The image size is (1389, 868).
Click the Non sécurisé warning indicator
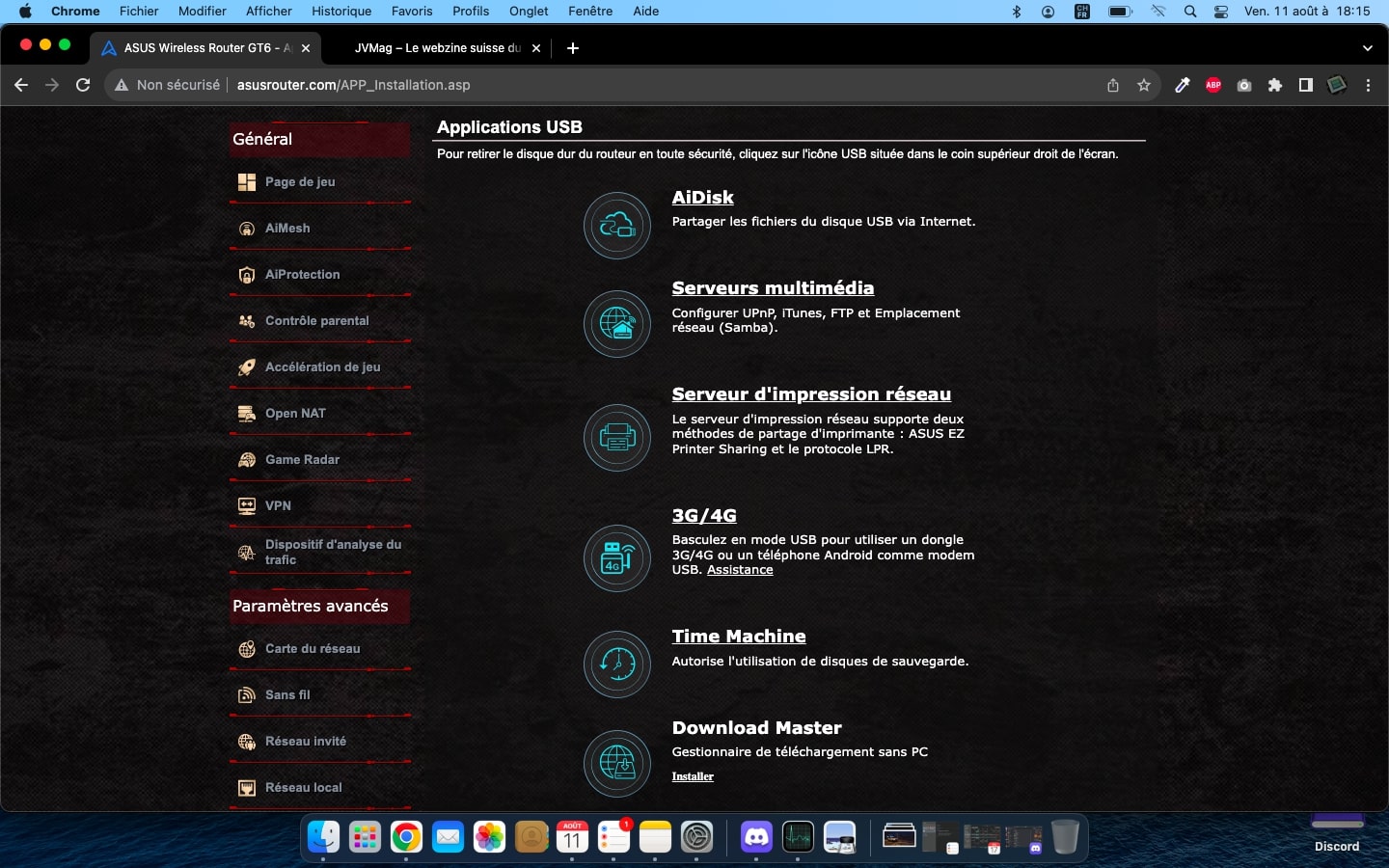pos(167,85)
